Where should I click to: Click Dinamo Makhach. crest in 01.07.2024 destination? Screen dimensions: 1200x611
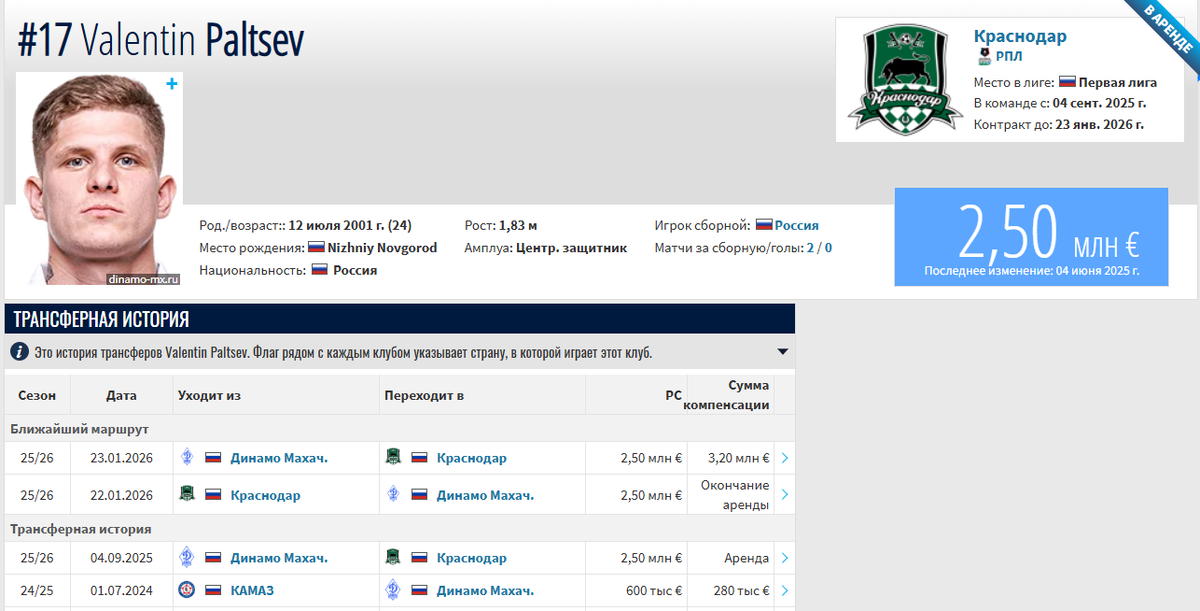tap(393, 591)
